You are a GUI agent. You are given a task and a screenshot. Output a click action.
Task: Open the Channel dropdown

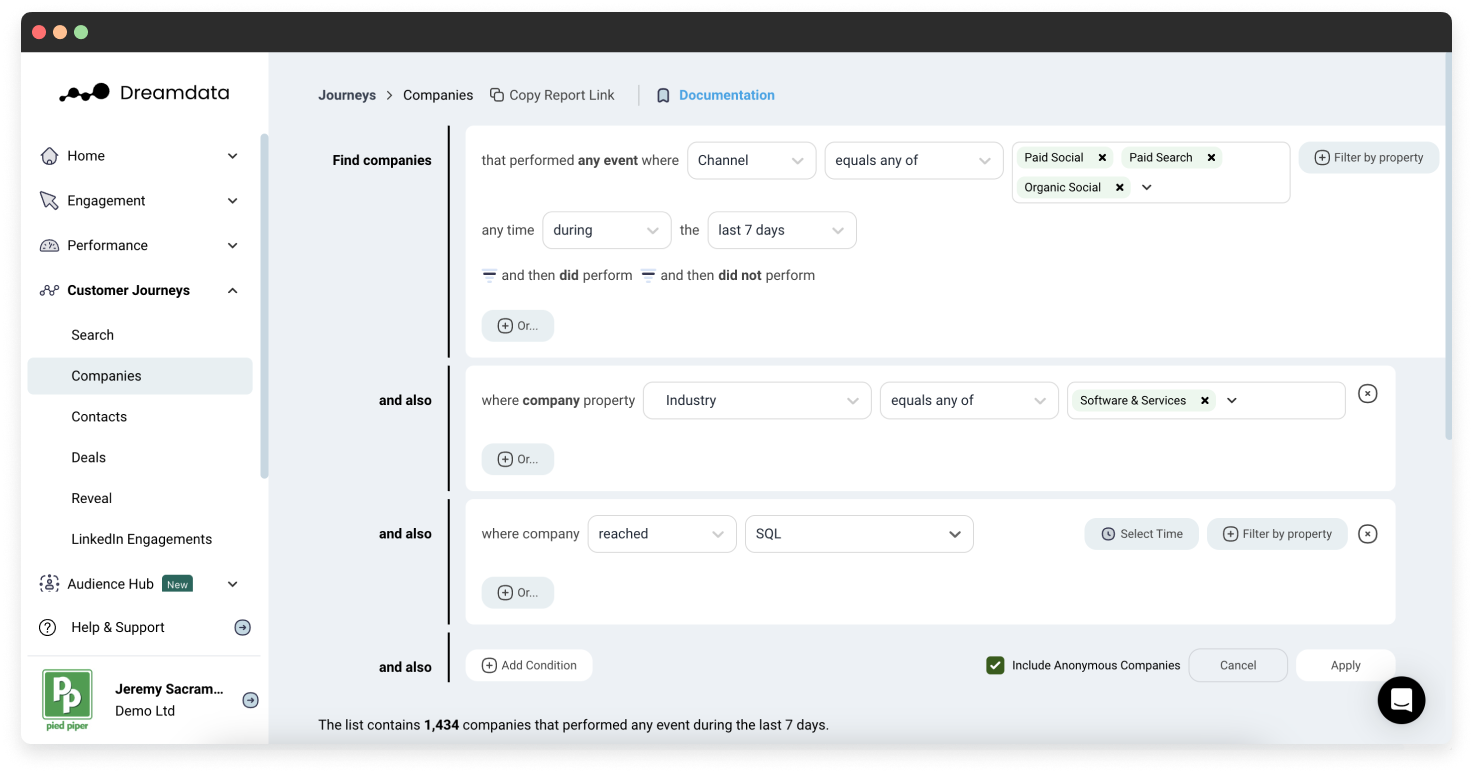pos(751,160)
